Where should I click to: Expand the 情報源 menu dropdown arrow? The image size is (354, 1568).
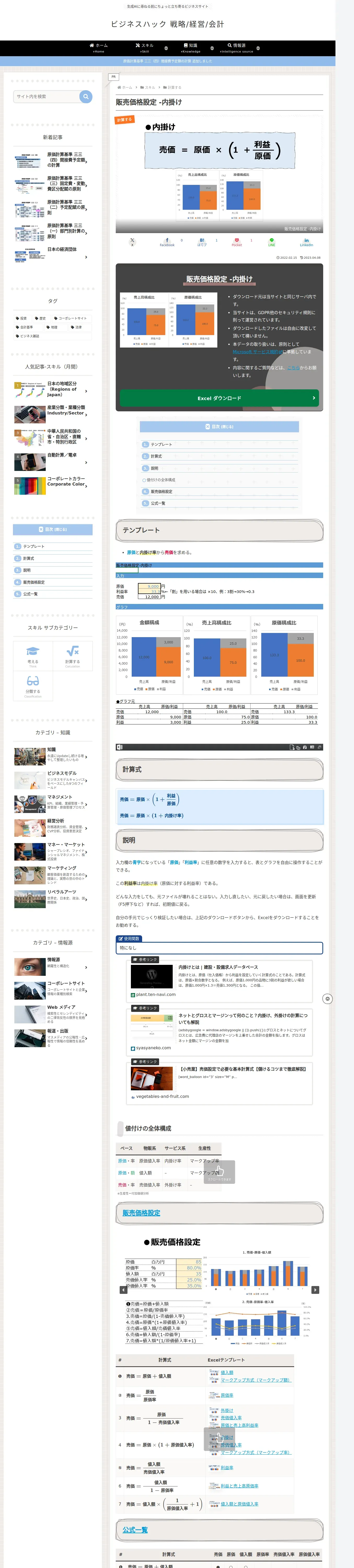pos(258,48)
